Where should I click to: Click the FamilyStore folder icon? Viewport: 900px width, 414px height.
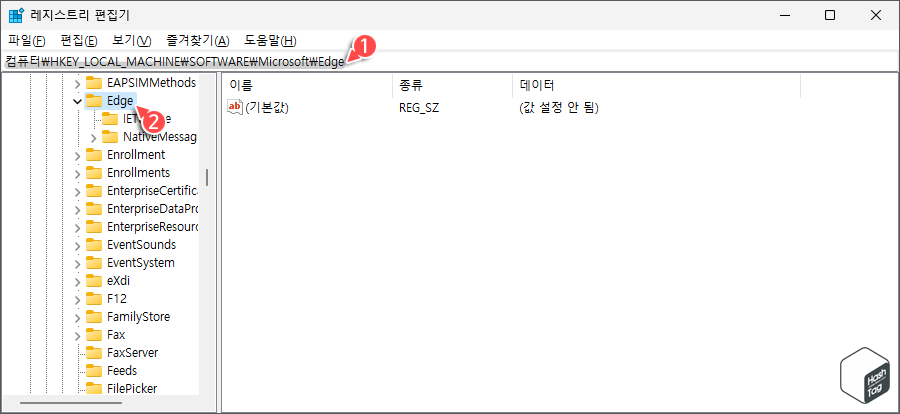coord(94,317)
